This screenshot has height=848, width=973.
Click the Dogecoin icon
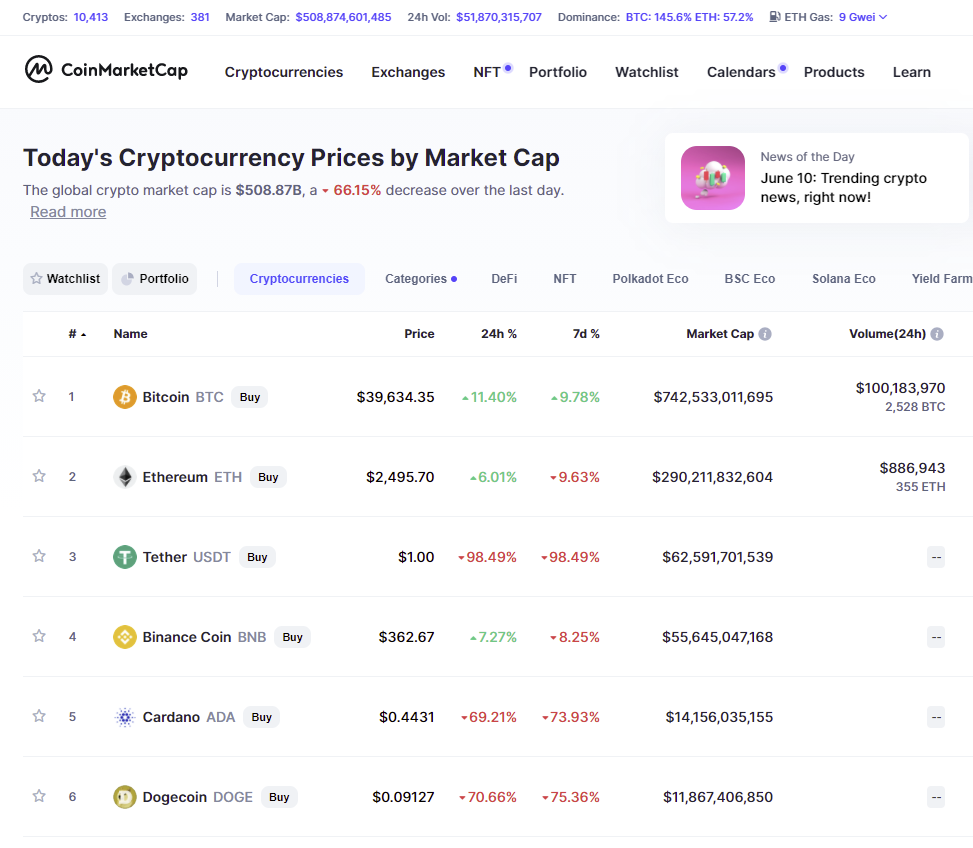[x=125, y=797]
